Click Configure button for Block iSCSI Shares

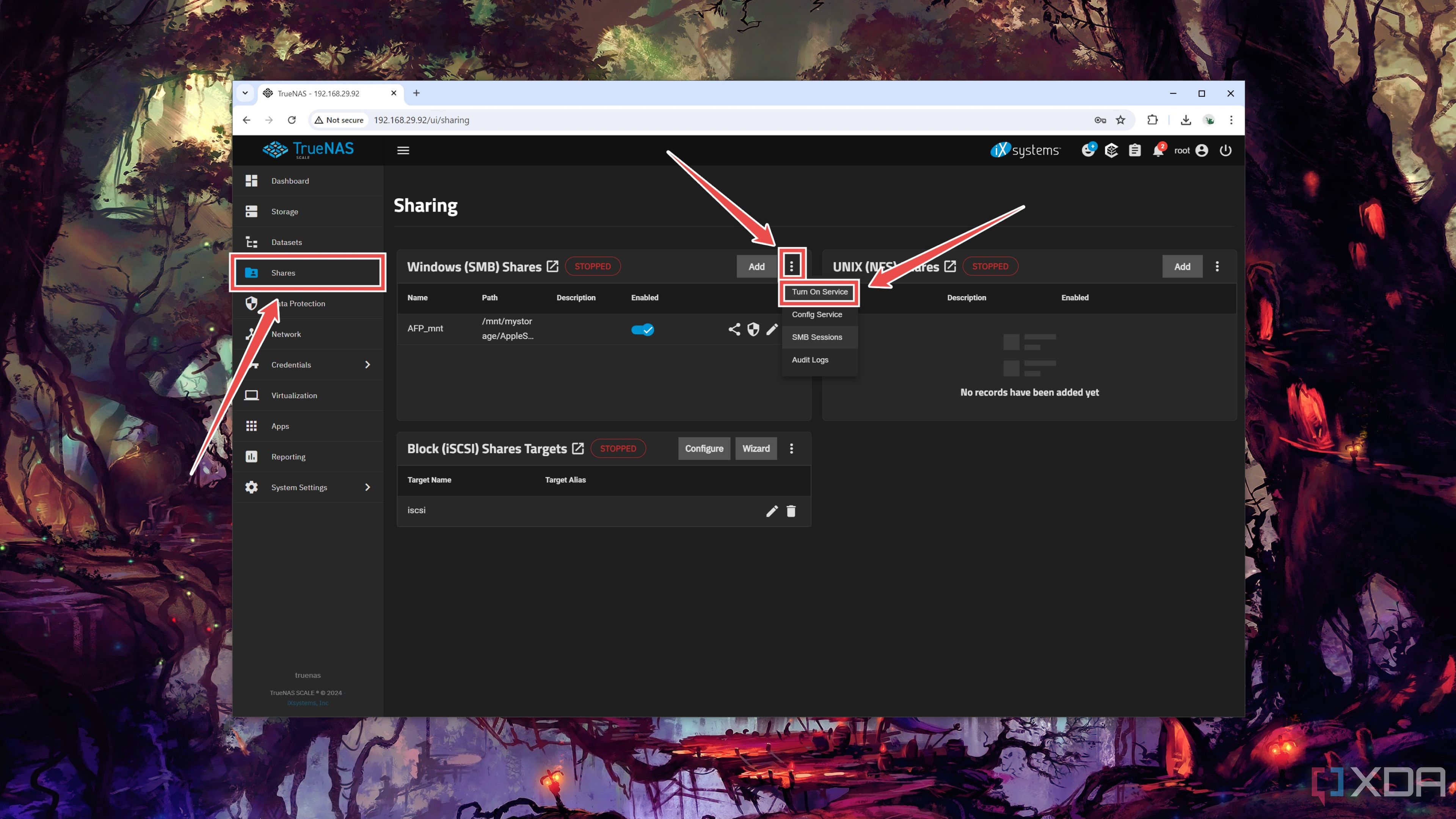click(704, 448)
